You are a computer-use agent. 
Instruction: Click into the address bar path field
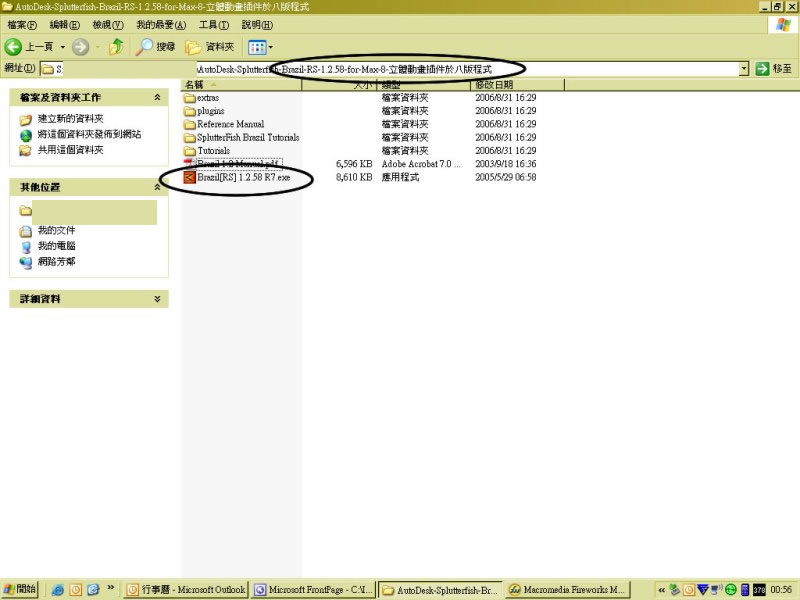pos(389,69)
